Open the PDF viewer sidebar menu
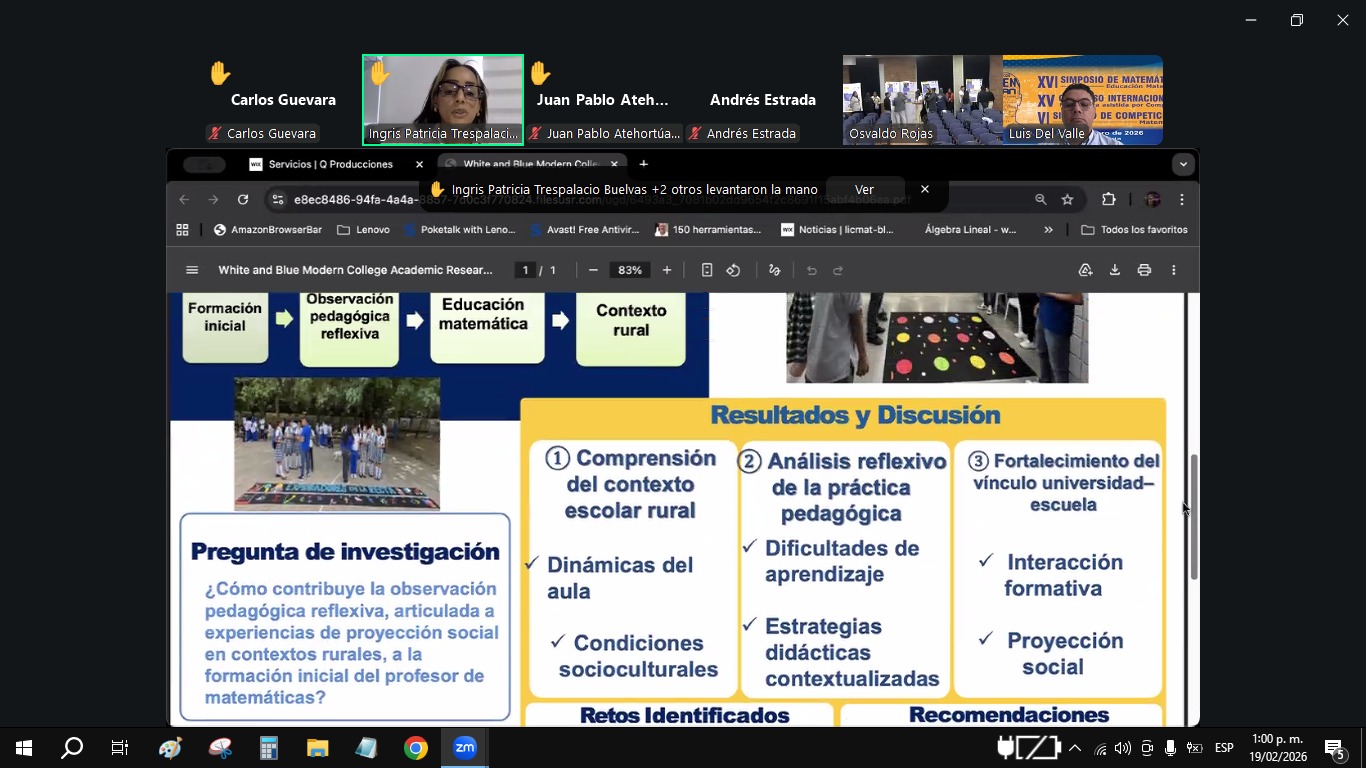The image size is (1366, 768). [192, 270]
